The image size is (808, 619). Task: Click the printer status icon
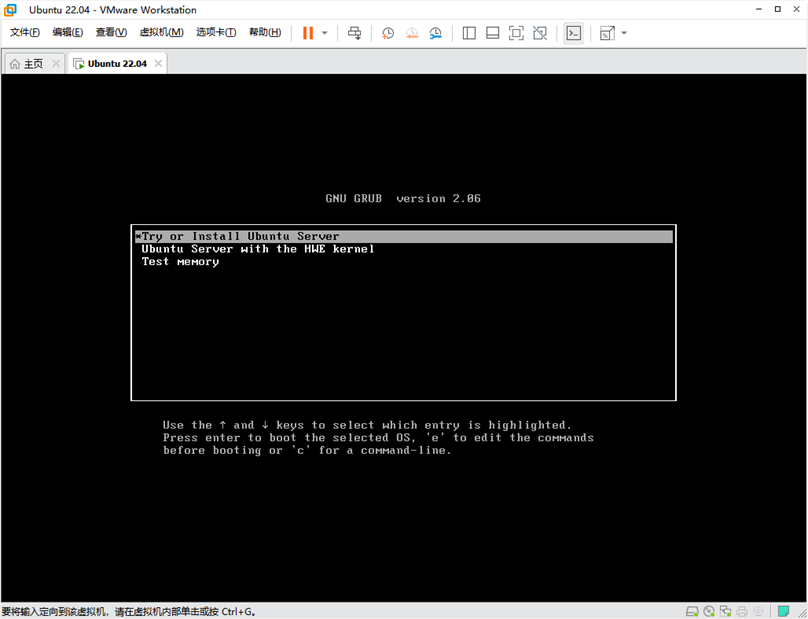(742, 611)
